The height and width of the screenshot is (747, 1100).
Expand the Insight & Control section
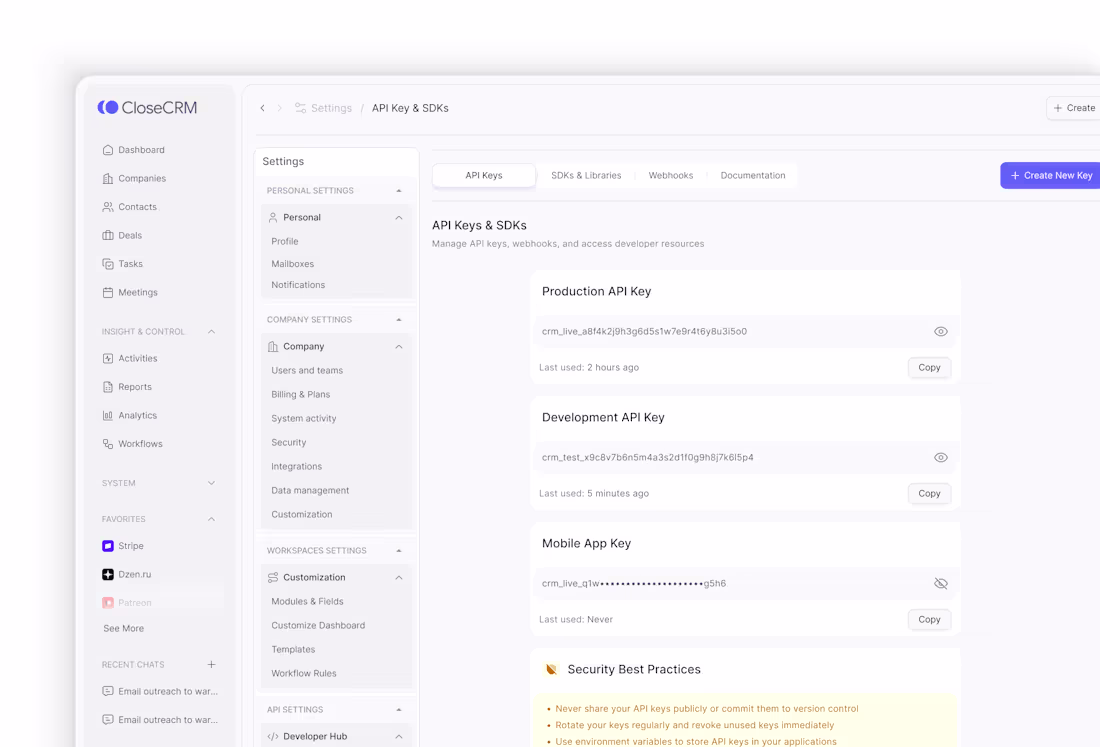211,331
